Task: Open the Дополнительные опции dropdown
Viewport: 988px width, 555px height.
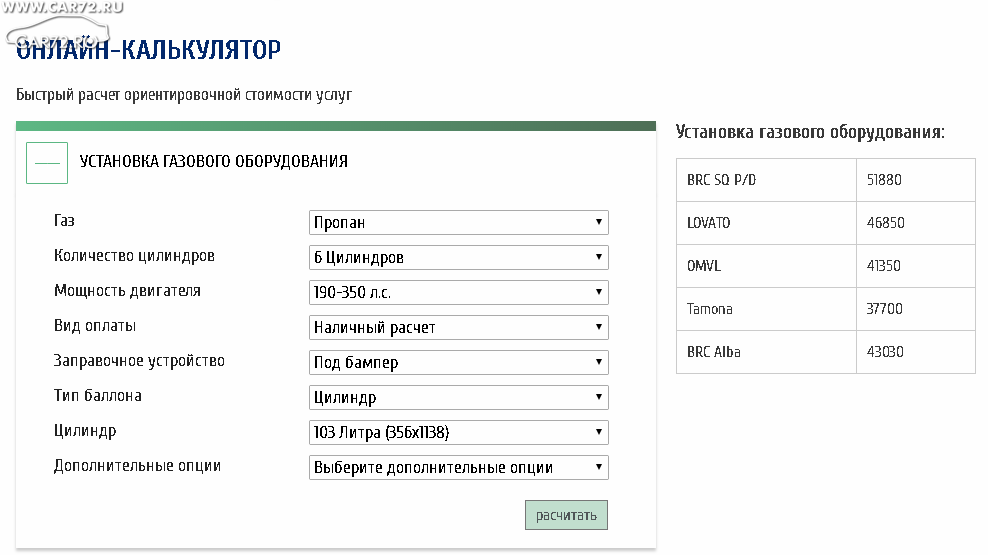Action: click(x=459, y=467)
